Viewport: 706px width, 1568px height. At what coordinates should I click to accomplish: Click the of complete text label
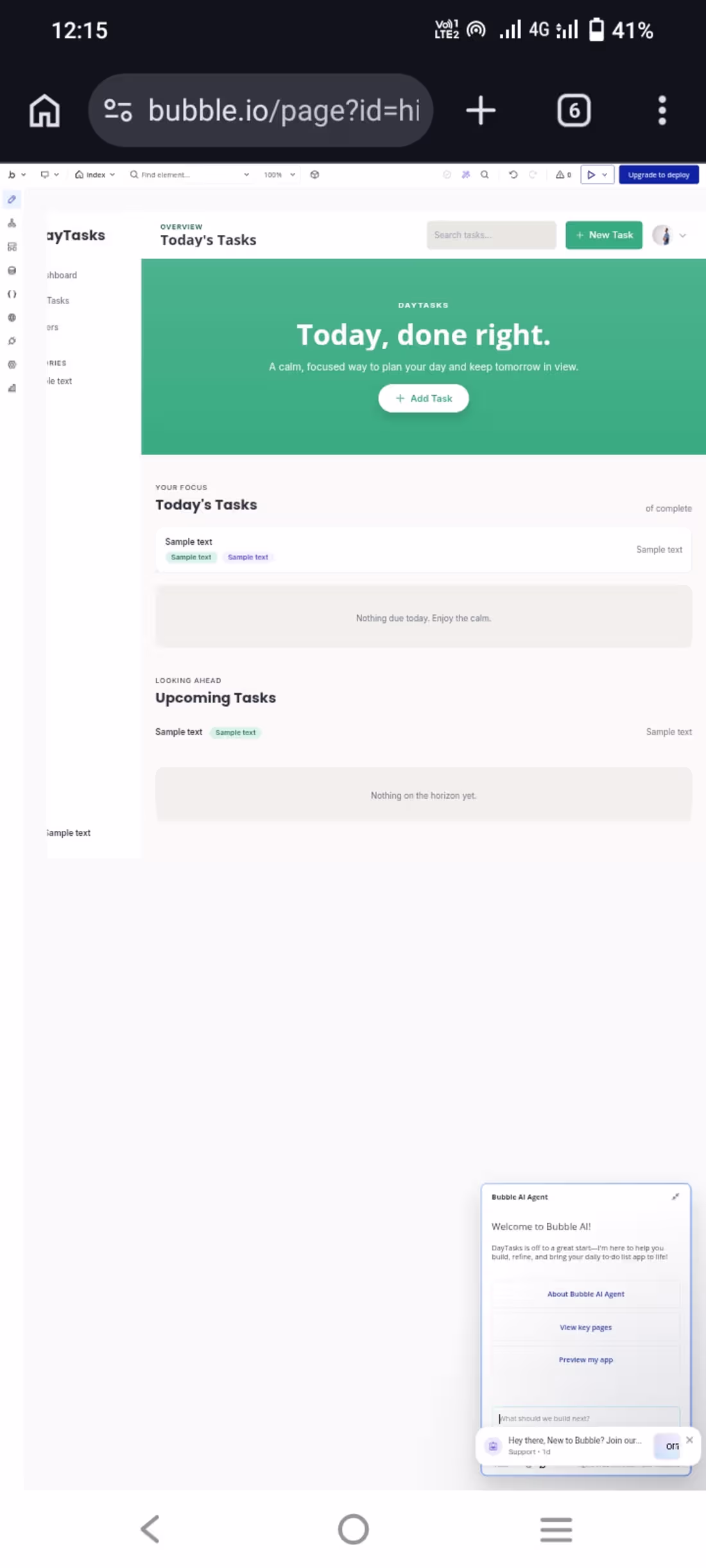click(x=669, y=508)
